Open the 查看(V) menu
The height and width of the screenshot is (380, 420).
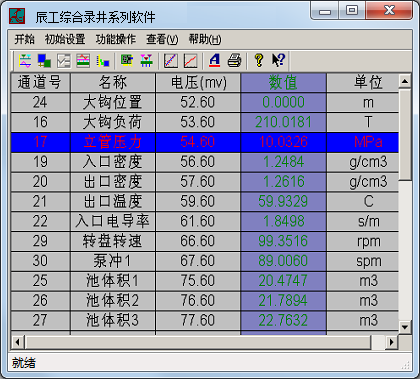162,39
